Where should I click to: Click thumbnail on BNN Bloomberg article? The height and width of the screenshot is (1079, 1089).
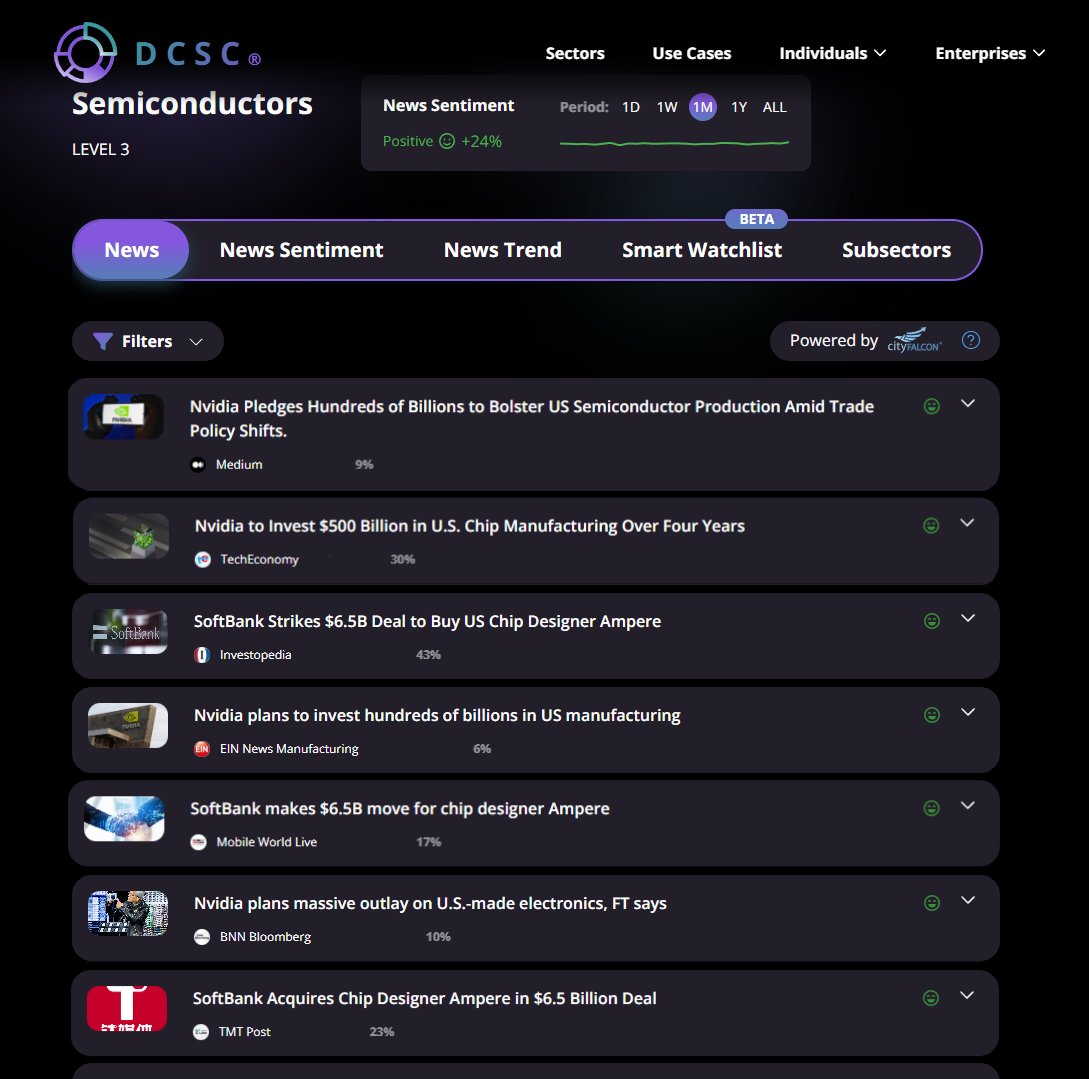pyautogui.click(x=128, y=913)
